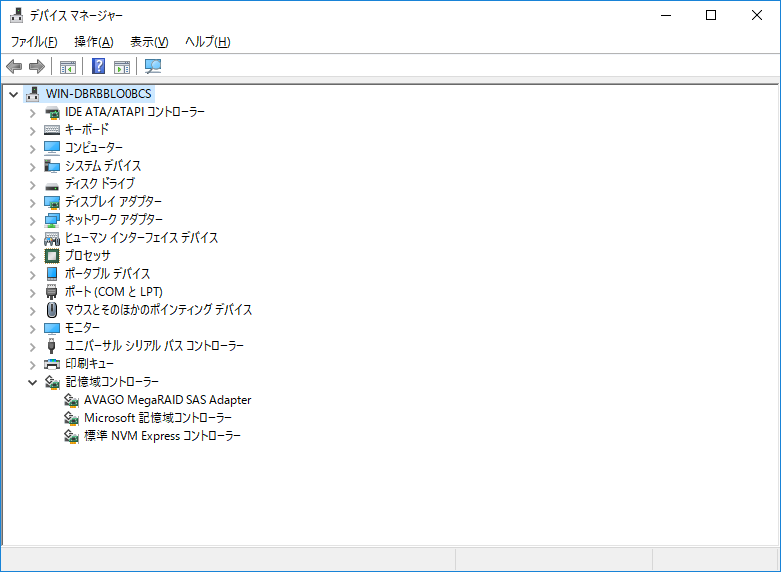Click the keyboard category icon
Image resolution: width=781 pixels, height=572 pixels.
tap(52, 130)
